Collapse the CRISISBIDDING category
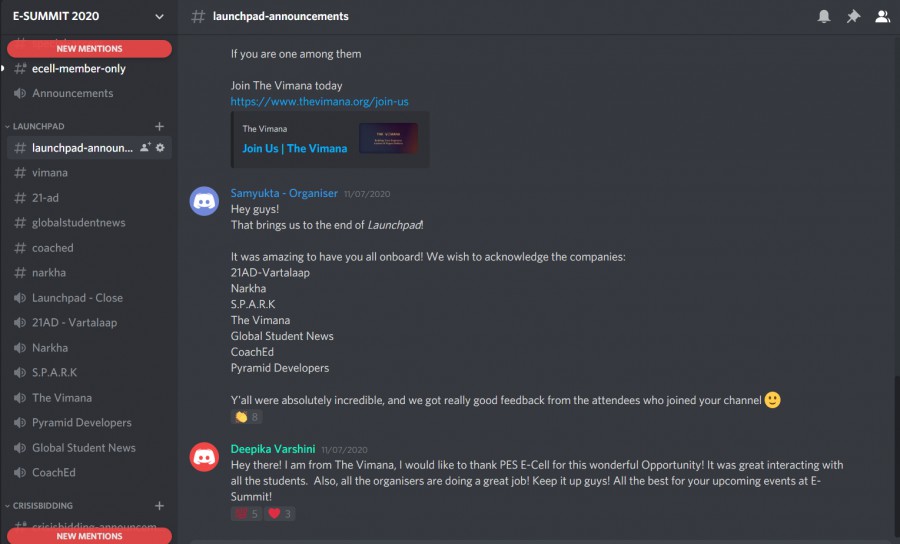The height and width of the screenshot is (544, 900). [x=43, y=506]
